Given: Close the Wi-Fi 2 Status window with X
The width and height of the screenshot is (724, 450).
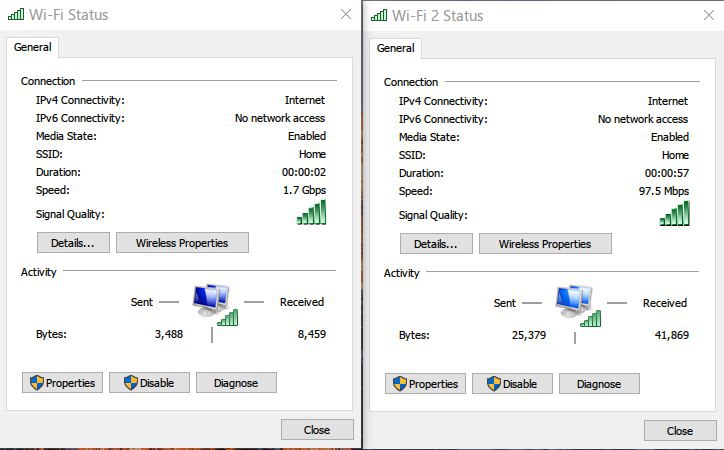Looking at the screenshot, I should pos(709,15).
